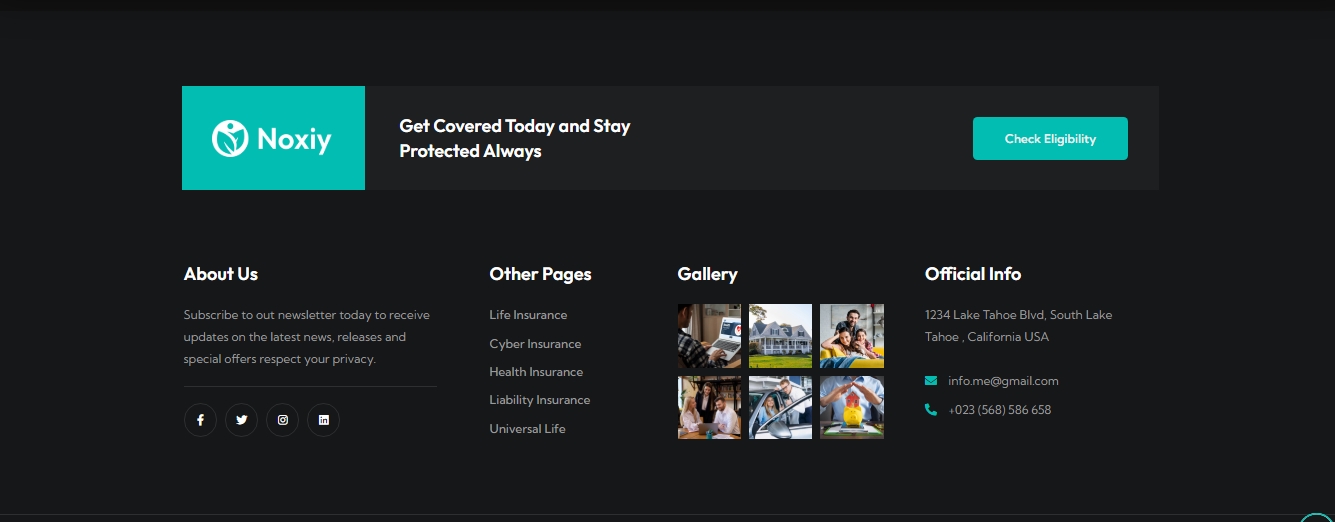Click the info.me@gmail.com email address
1335x522 pixels.
coord(1003,381)
